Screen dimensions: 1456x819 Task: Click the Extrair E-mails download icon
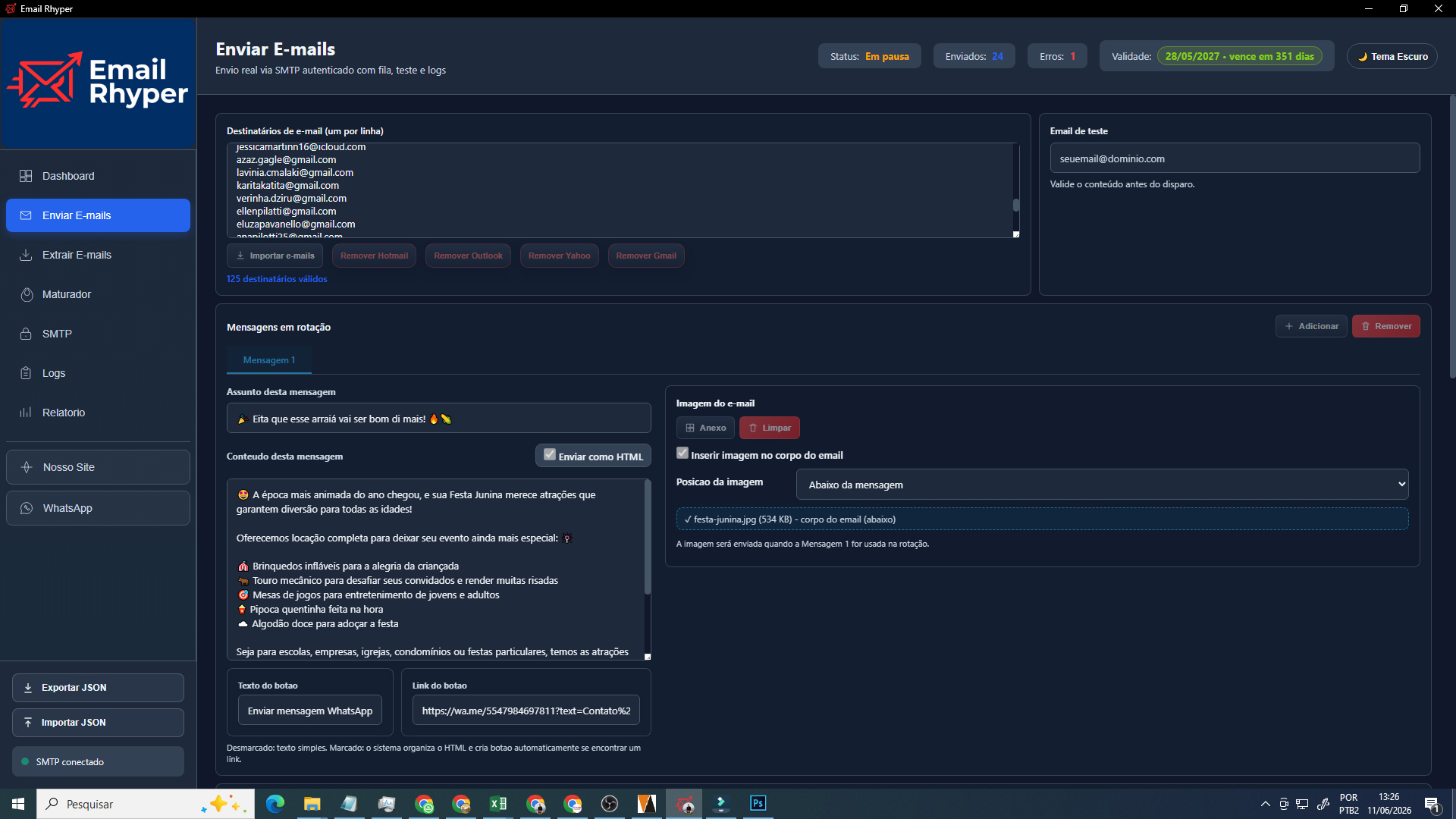click(x=26, y=255)
